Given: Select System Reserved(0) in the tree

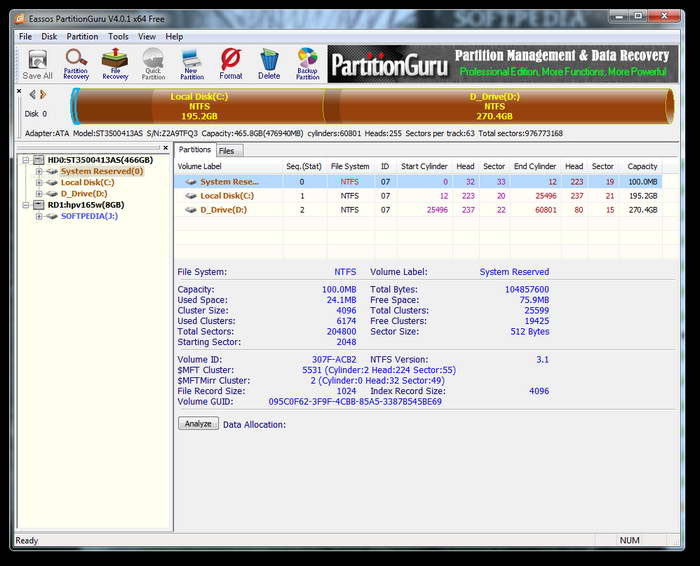Looking at the screenshot, I should pyautogui.click(x=102, y=171).
